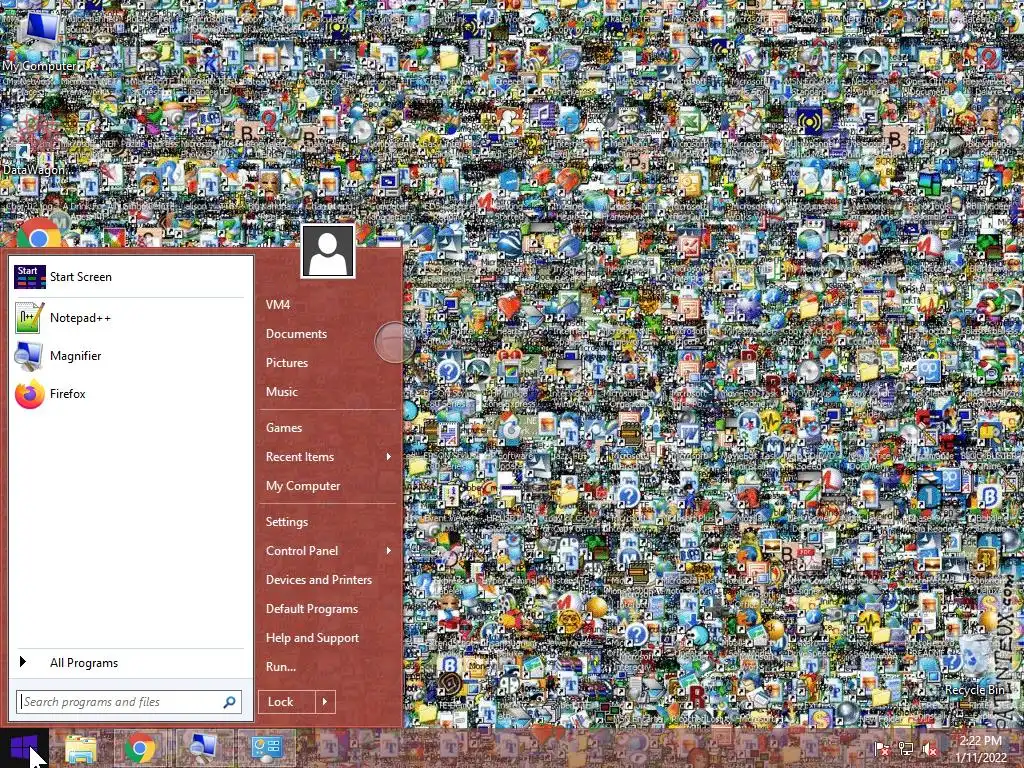
Task: Click the Windows Start button on the taskbar
Action: (25, 748)
